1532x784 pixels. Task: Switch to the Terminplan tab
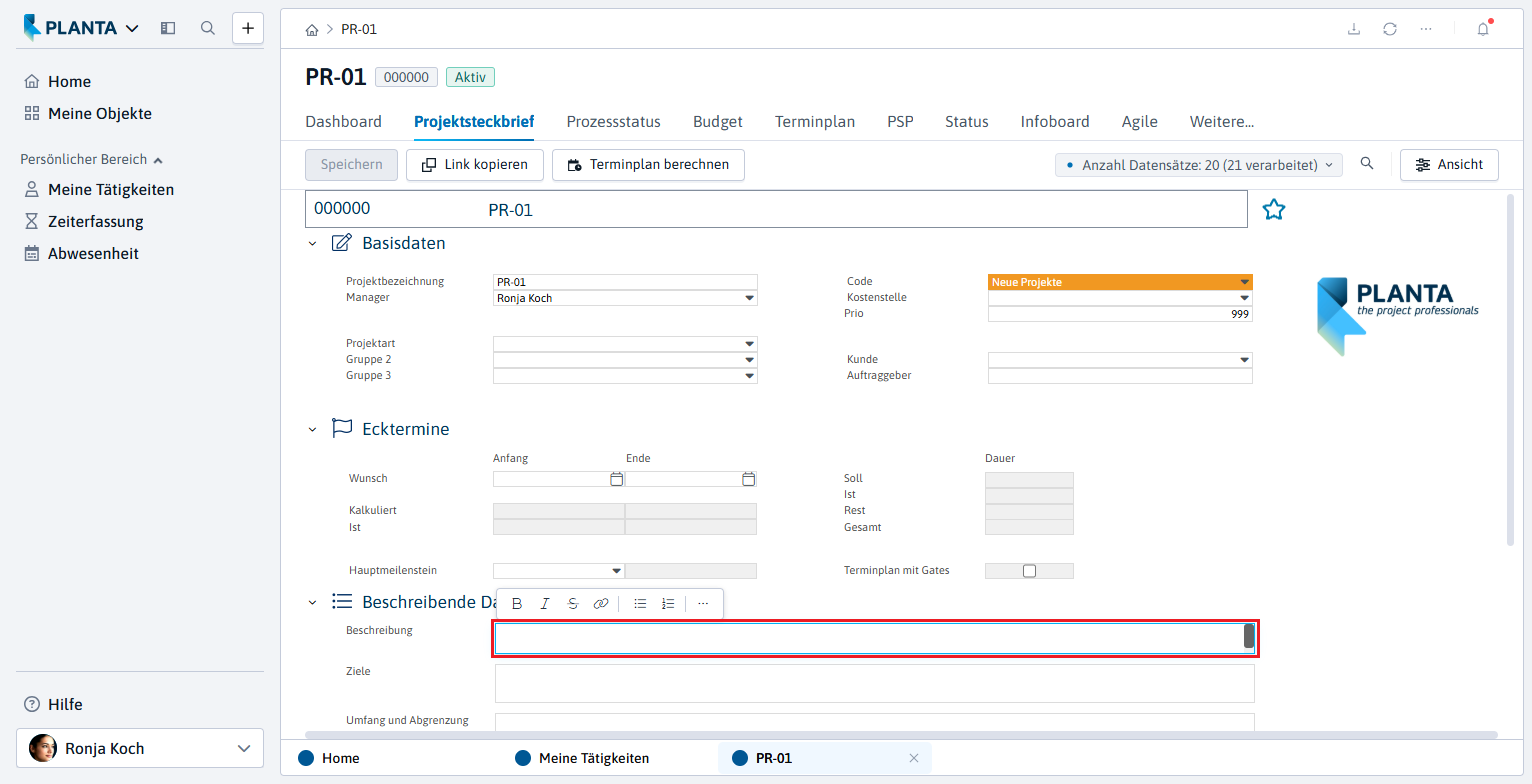coord(815,122)
